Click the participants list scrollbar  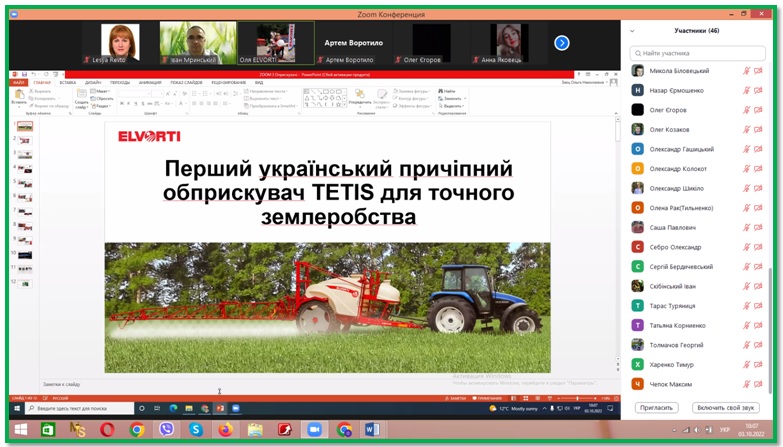(x=770, y=331)
